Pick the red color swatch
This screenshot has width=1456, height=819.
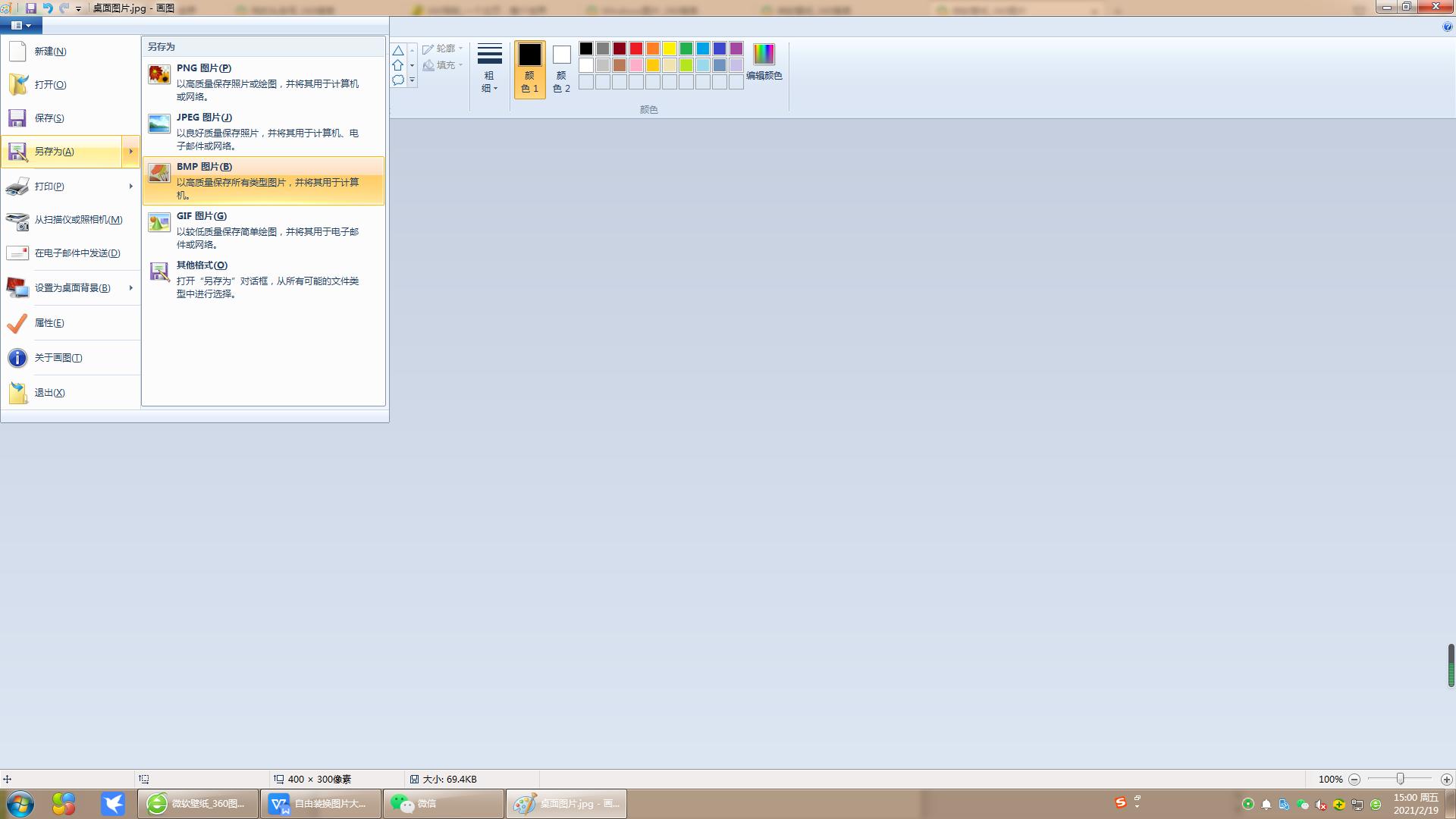(x=636, y=49)
